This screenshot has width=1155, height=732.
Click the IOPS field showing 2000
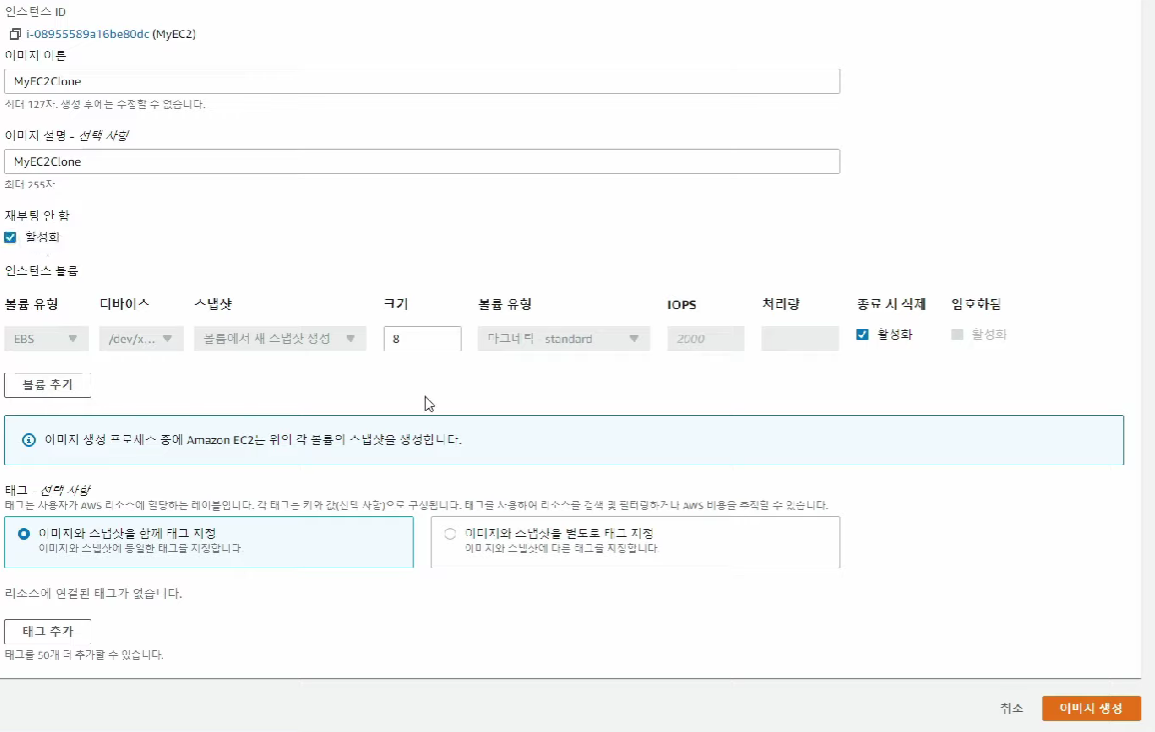706,339
